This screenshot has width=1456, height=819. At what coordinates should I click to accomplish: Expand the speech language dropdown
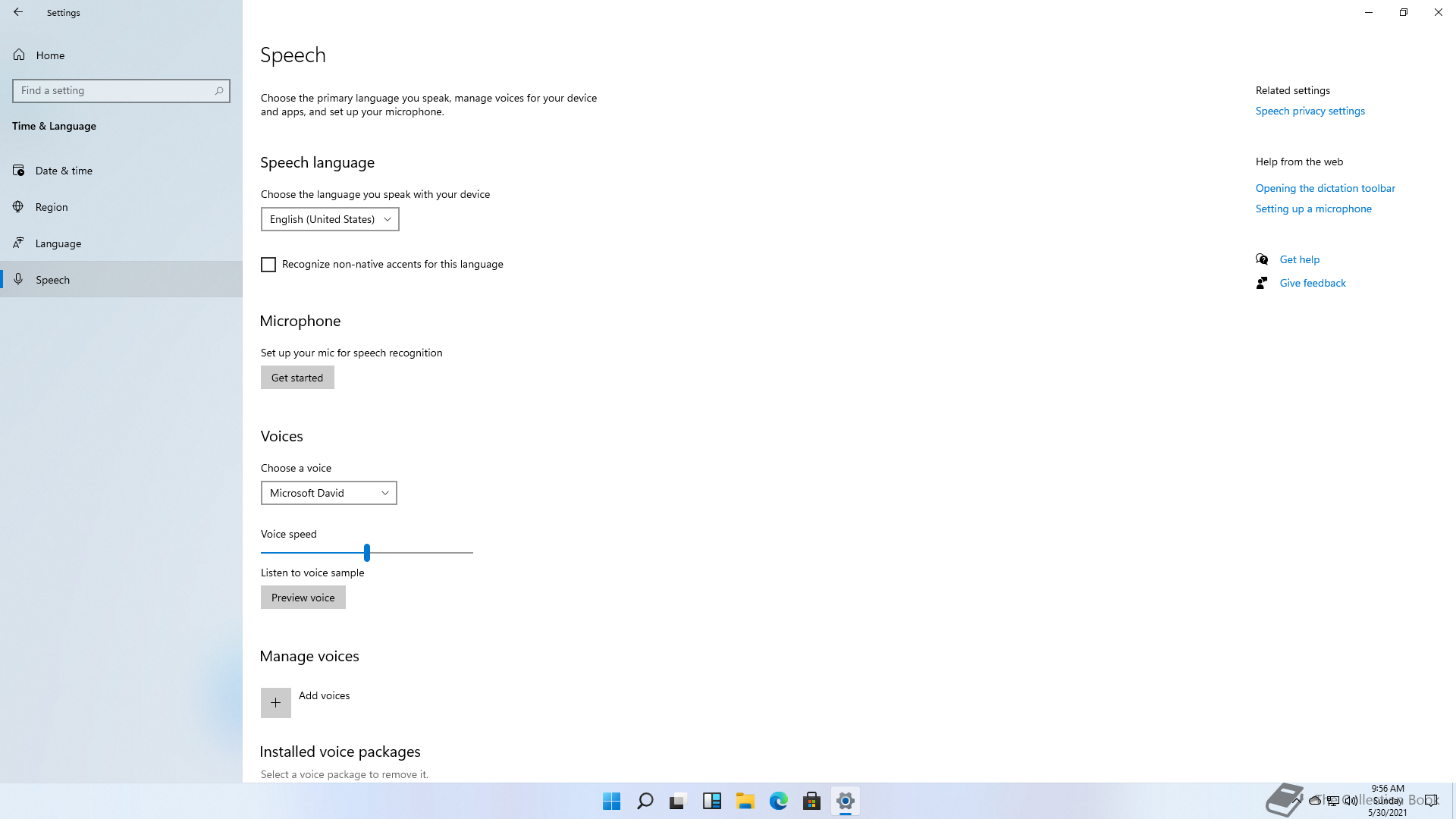point(330,219)
